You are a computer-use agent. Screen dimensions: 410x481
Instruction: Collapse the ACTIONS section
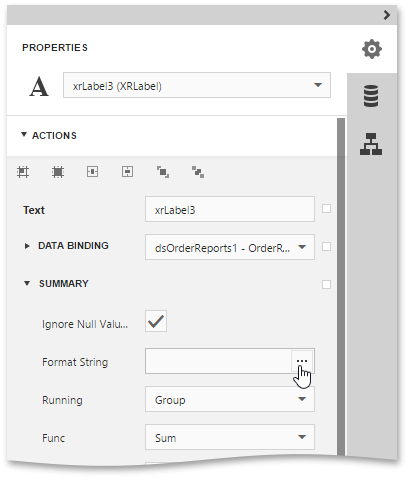coord(24,136)
